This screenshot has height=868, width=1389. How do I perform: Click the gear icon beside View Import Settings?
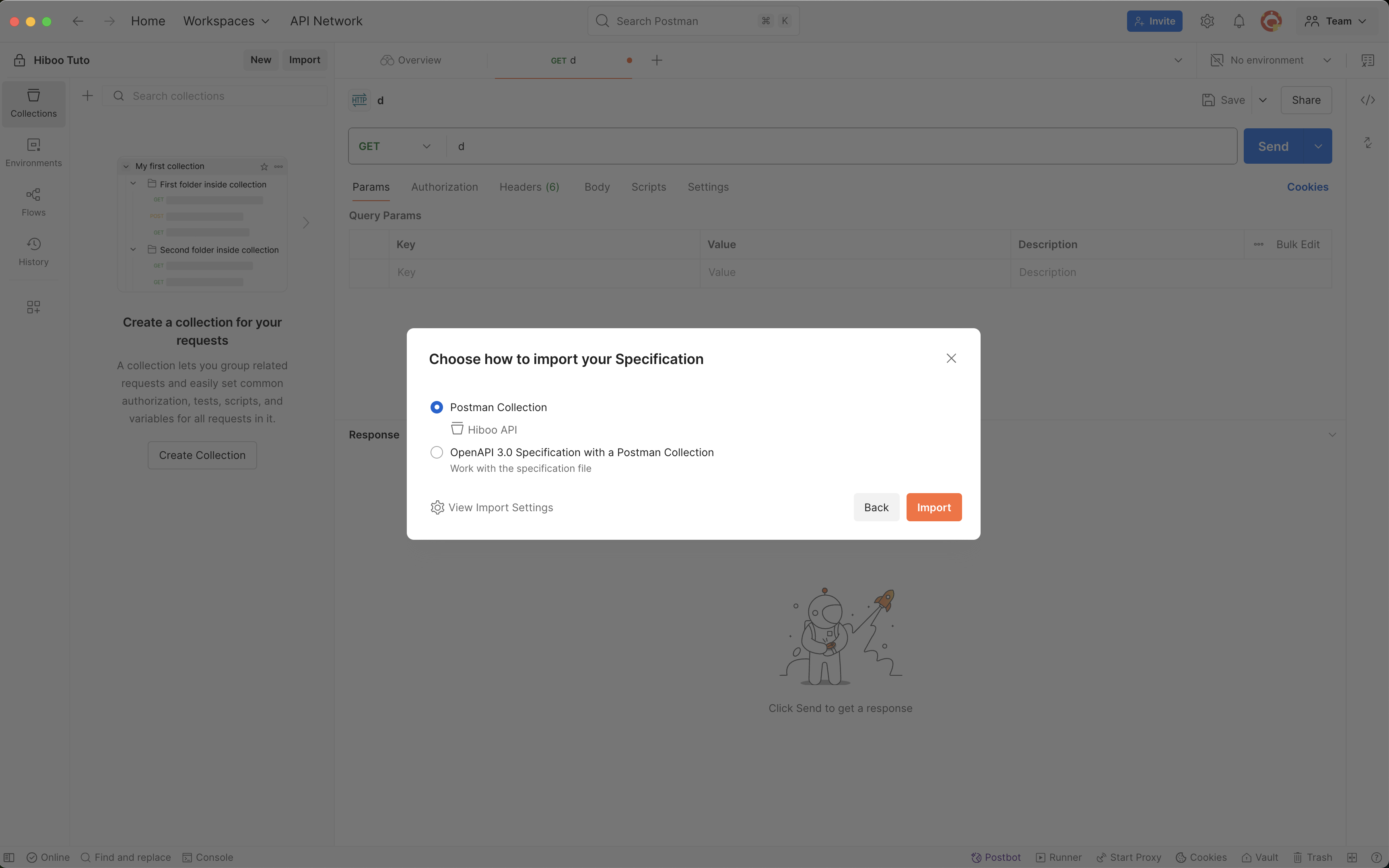click(x=437, y=508)
